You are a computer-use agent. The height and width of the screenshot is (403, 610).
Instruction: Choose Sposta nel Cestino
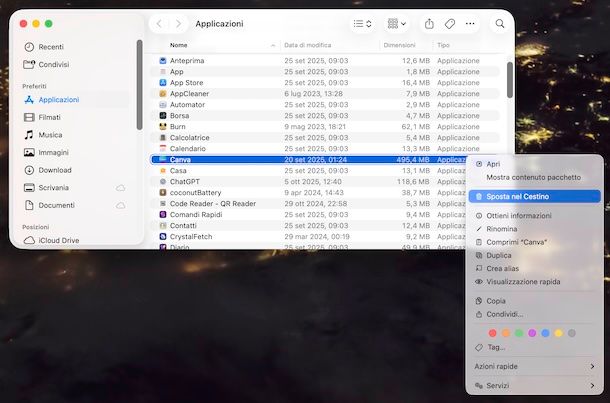[535, 196]
